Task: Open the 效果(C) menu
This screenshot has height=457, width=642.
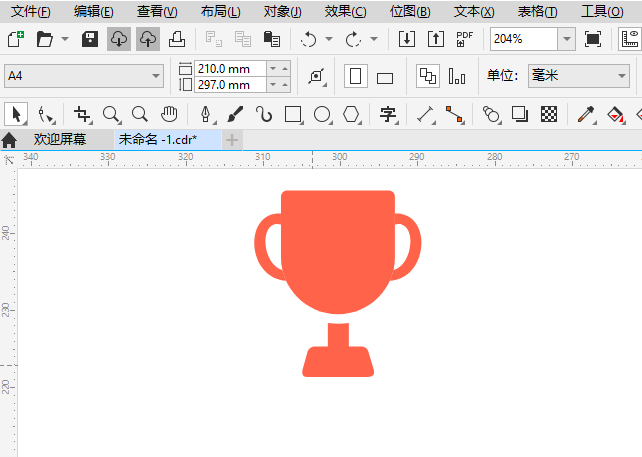Action: [346, 11]
